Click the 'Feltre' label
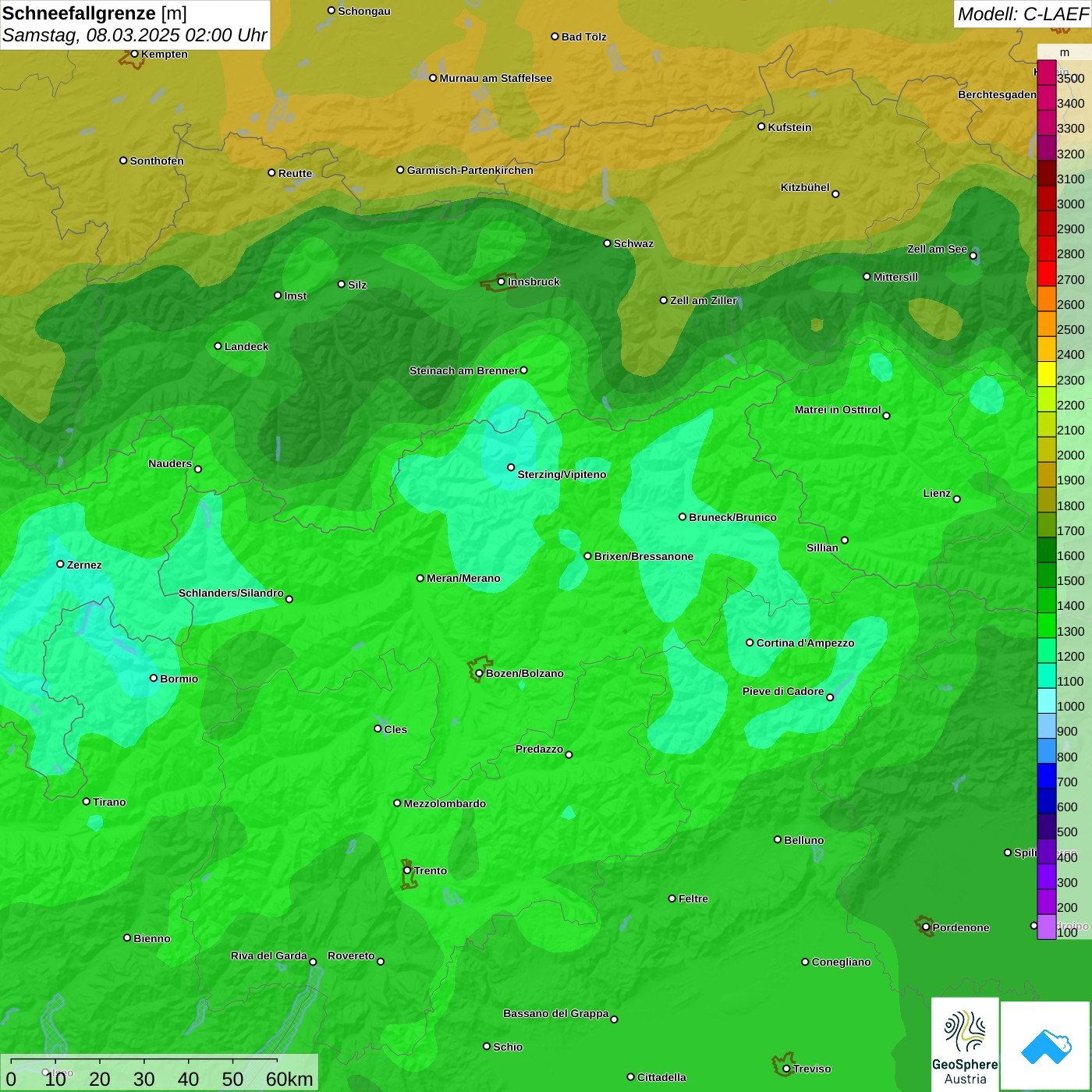The image size is (1092, 1092). [x=693, y=899]
